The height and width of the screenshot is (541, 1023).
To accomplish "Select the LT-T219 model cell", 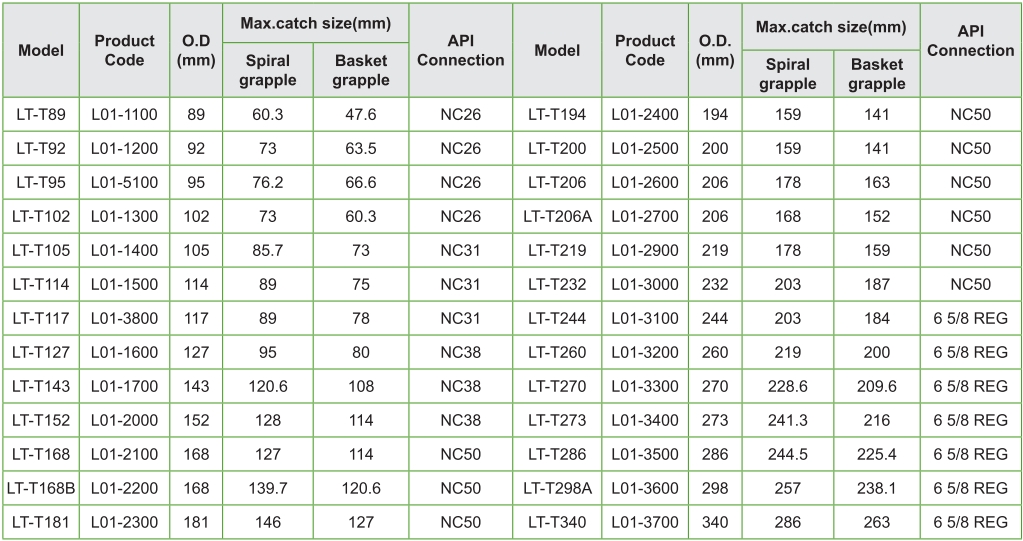I will pos(557,251).
